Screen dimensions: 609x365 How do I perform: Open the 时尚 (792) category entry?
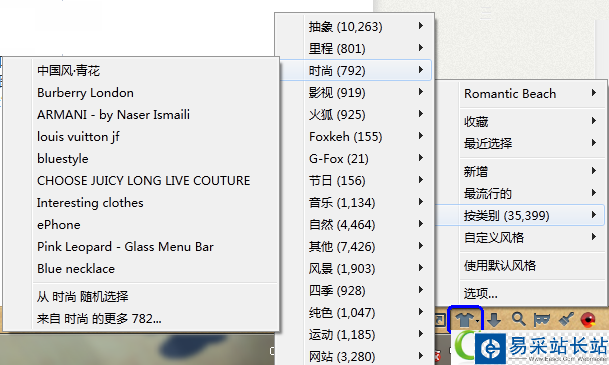(x=355, y=70)
